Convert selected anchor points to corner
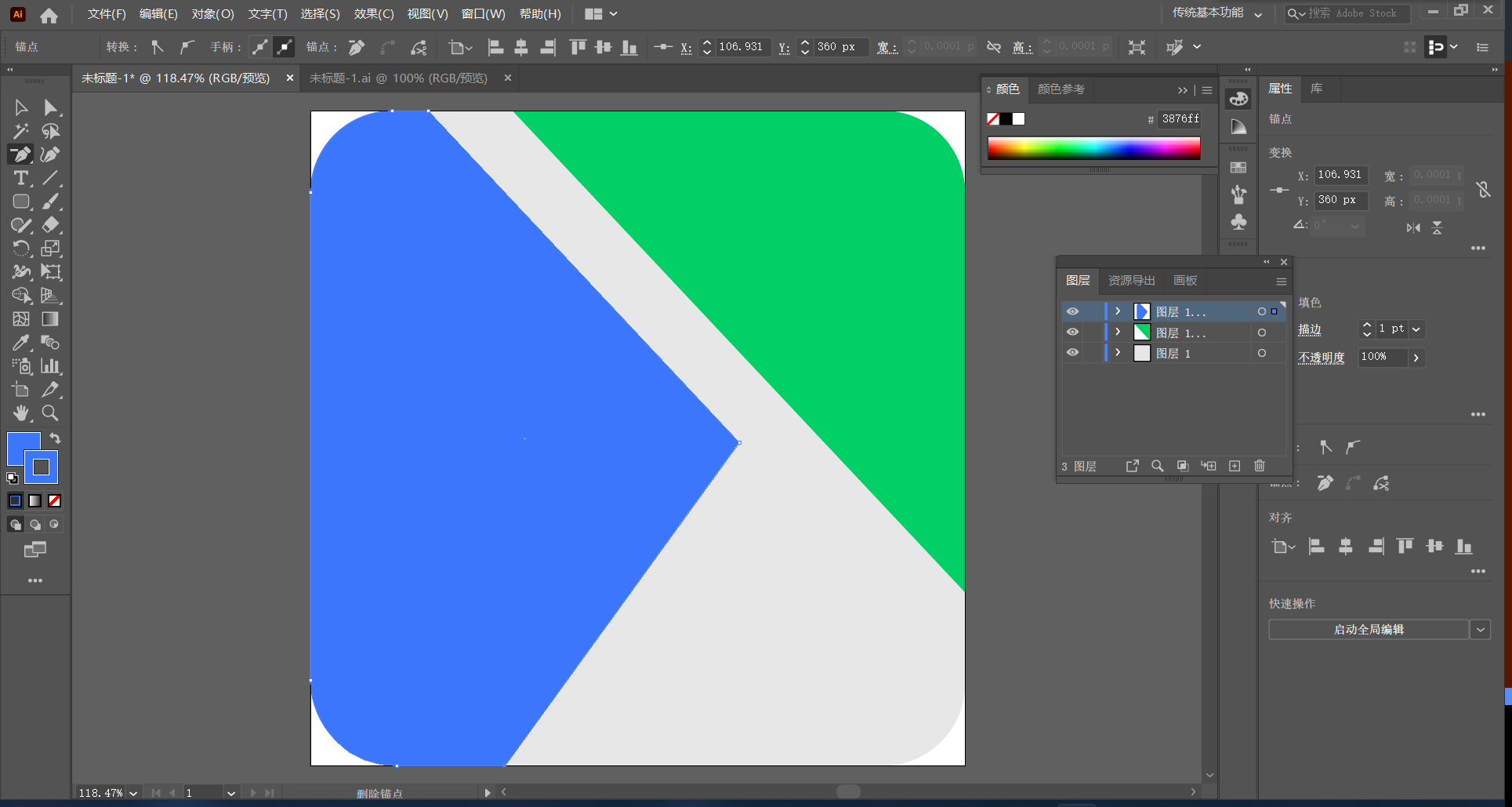 pos(158,47)
